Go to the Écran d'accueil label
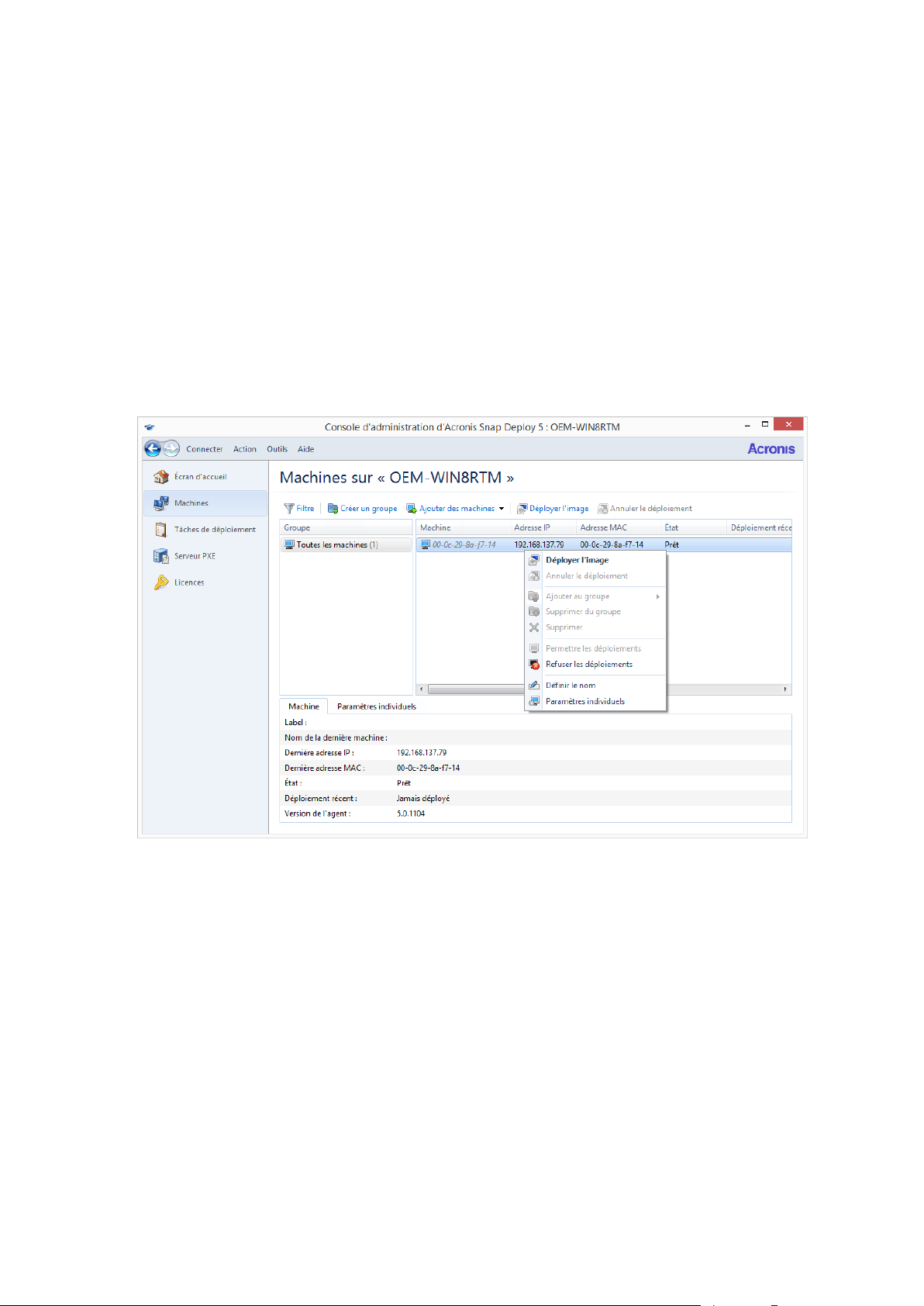The image size is (924, 1306). click(x=201, y=477)
